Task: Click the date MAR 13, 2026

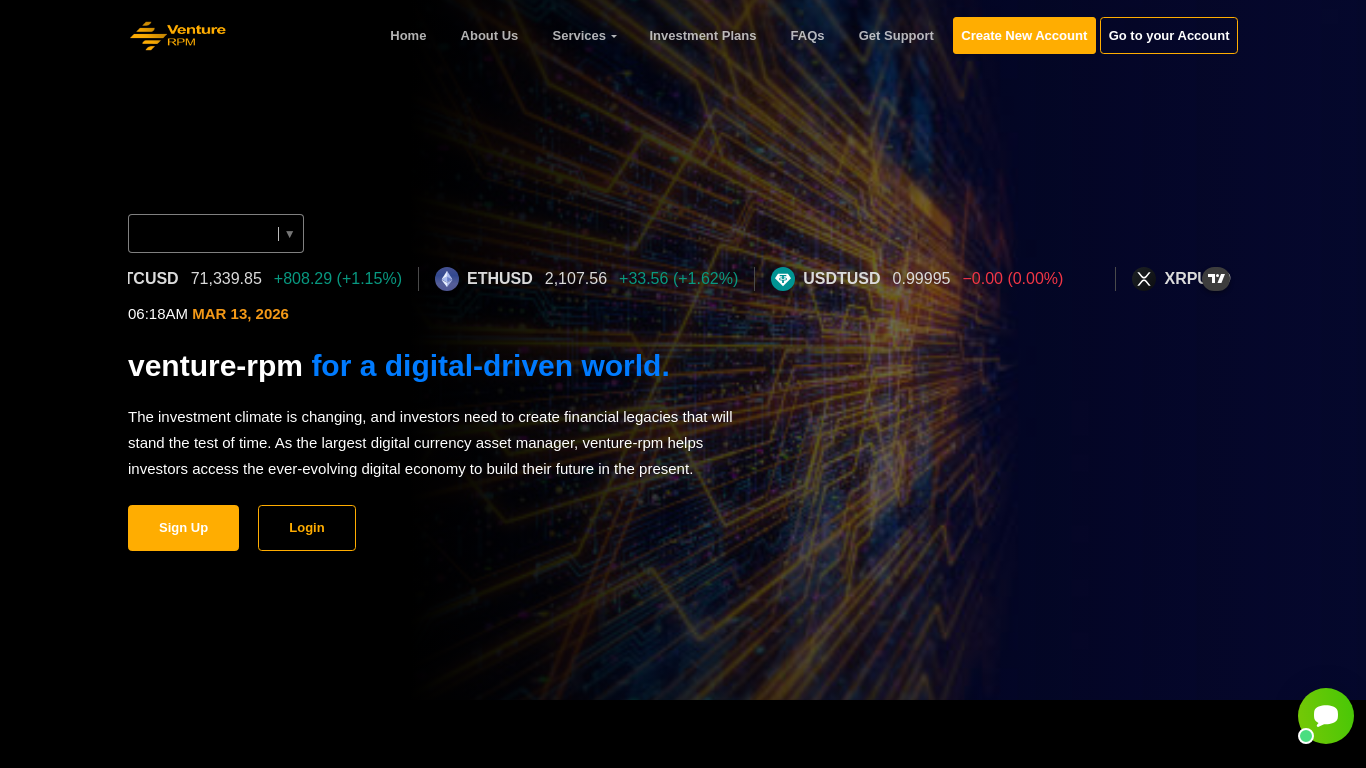Action: [x=240, y=314]
